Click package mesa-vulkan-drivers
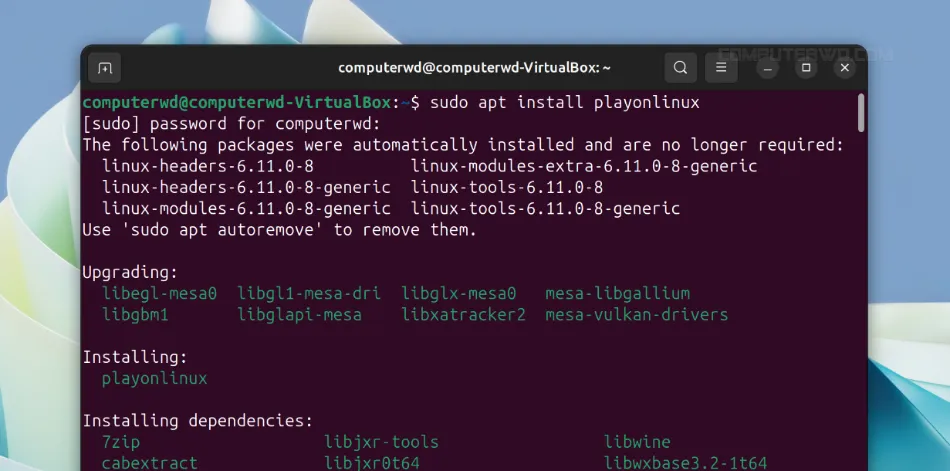Image resolution: width=950 pixels, height=471 pixels. point(637,315)
